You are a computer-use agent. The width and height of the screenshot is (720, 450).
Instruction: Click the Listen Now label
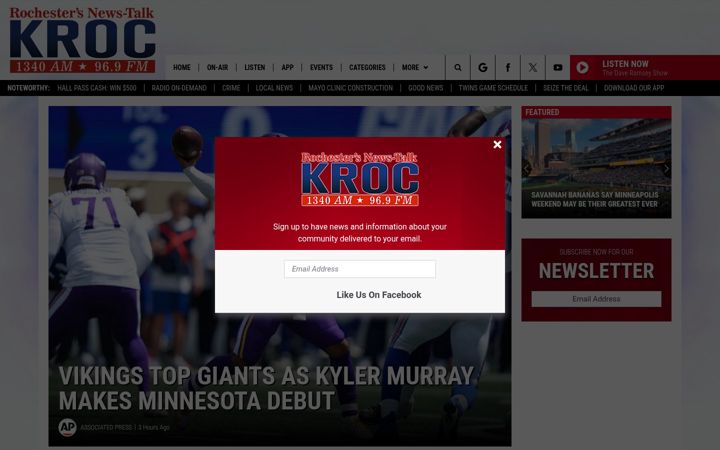(625, 64)
